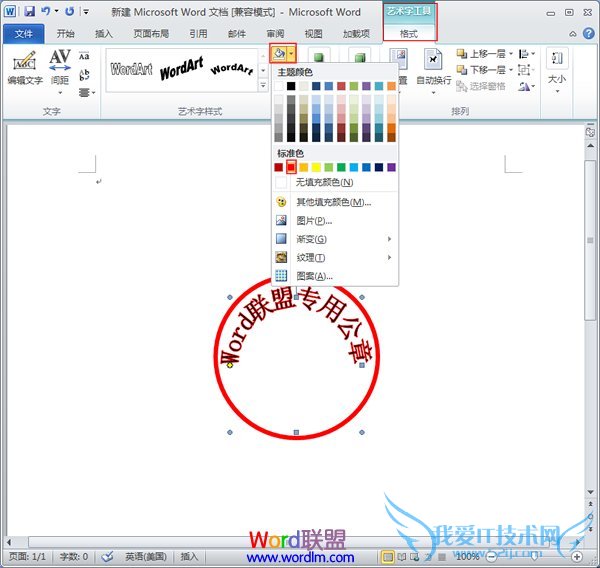
Task: Switch to the Add-Ins (加载项) tab
Action: [x=356, y=34]
